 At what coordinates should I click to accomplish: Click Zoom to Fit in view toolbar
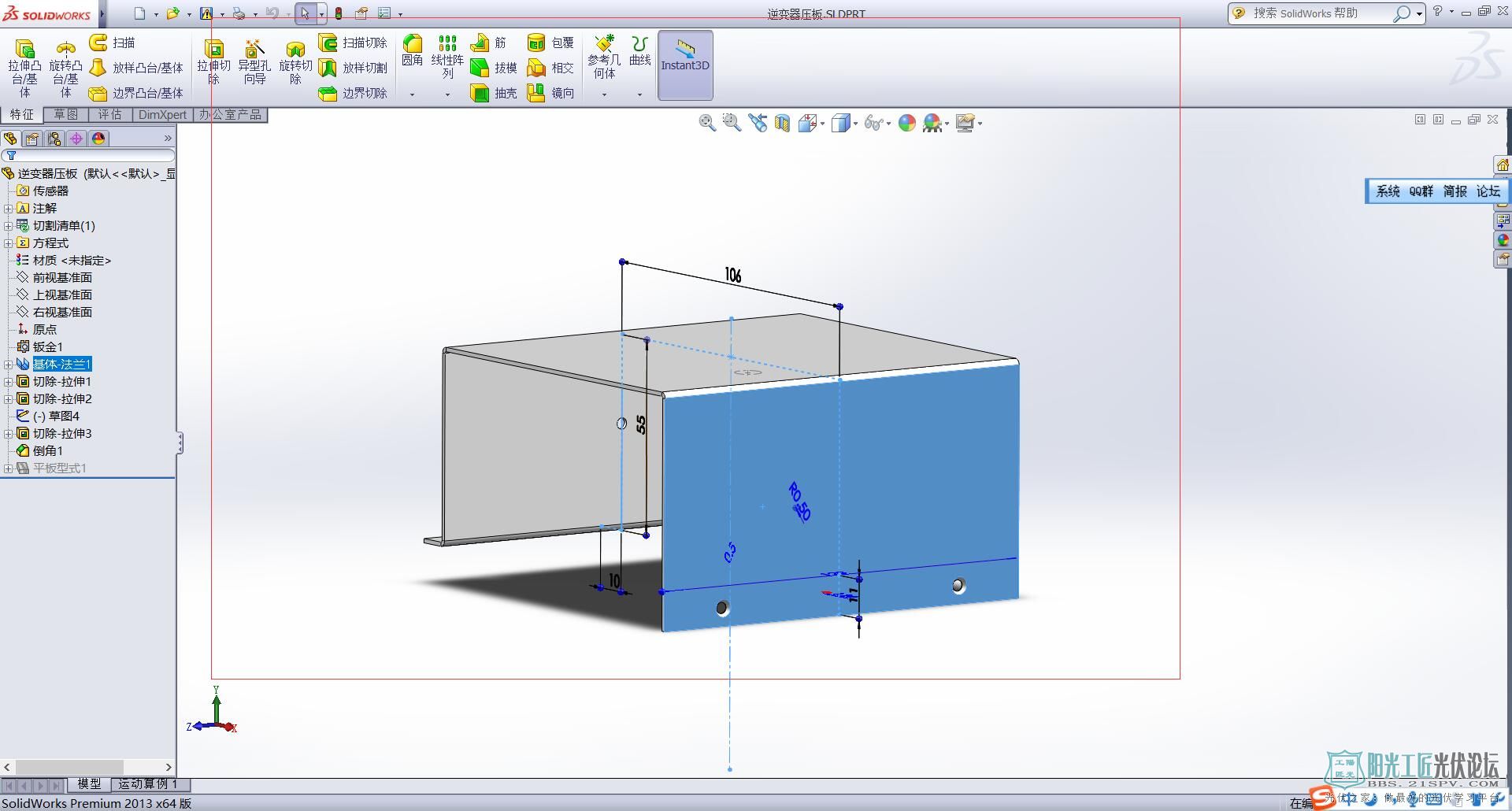707,123
